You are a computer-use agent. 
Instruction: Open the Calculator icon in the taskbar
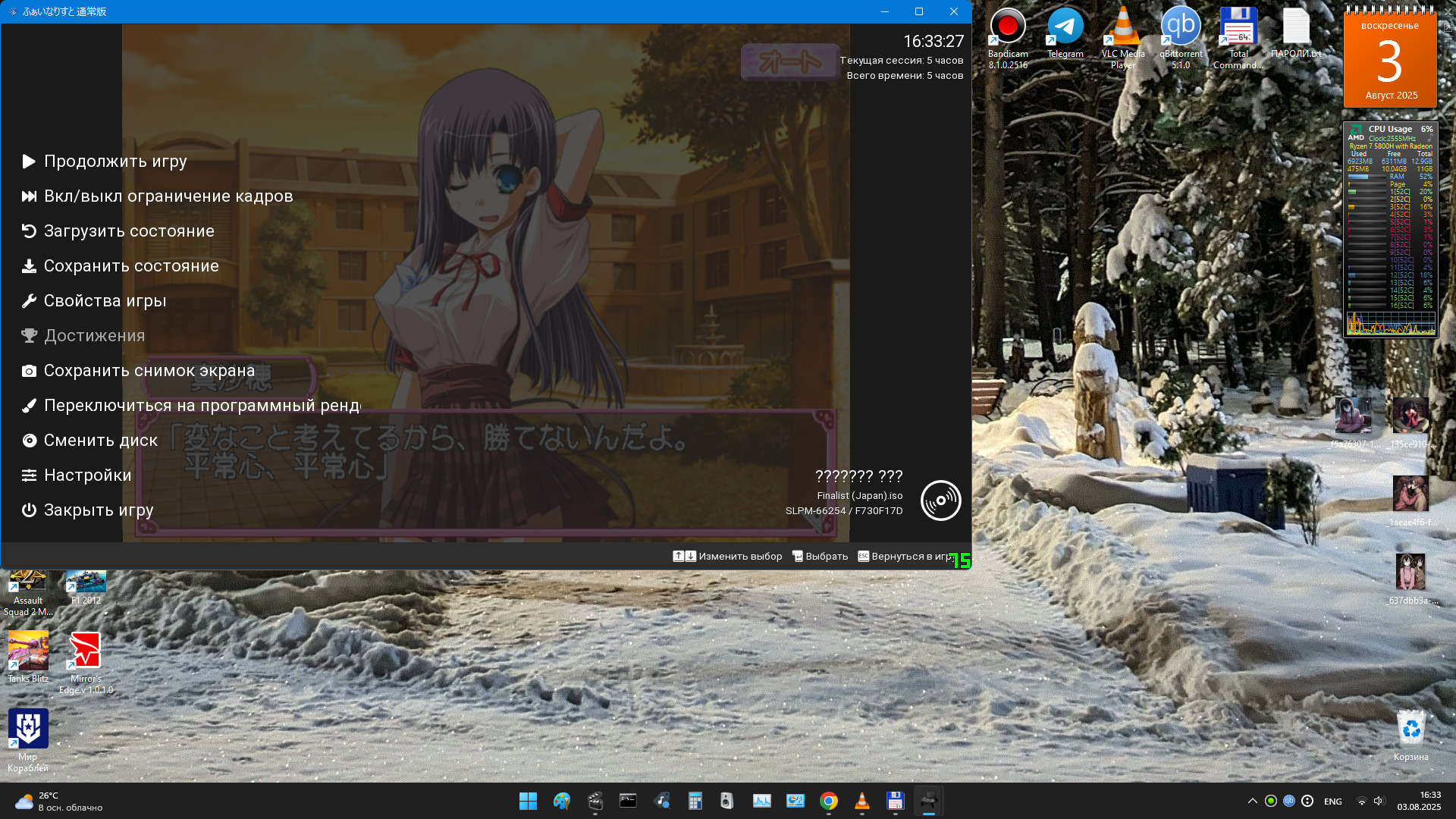click(x=695, y=801)
